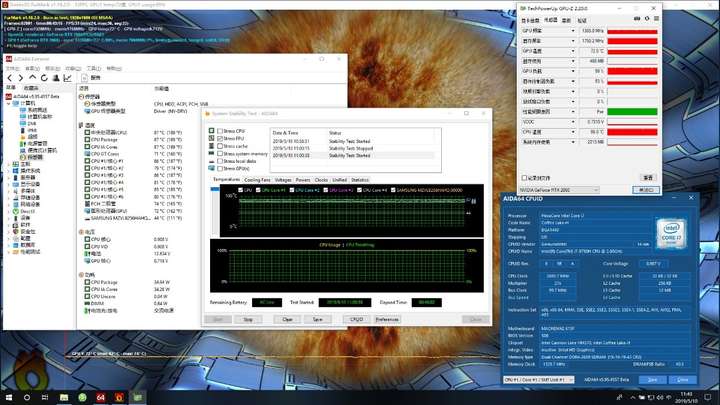
Task: Click the Intel Core i7 logo in CPUID
Action: [x=671, y=233]
